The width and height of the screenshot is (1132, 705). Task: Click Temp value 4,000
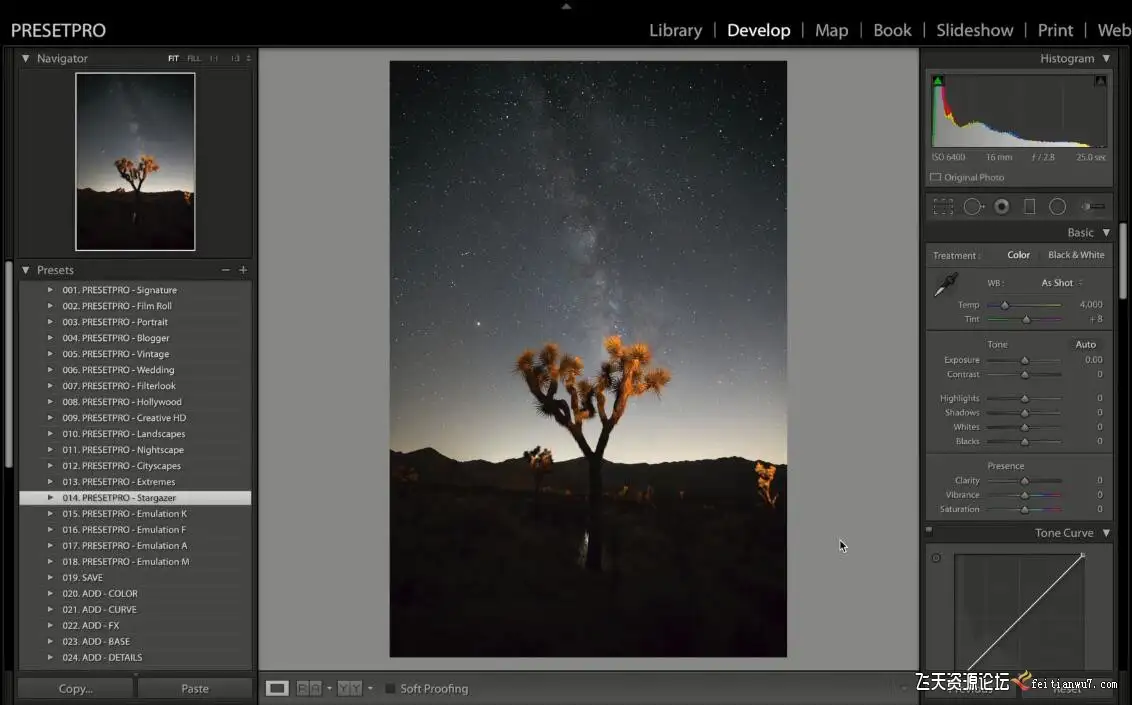1091,305
